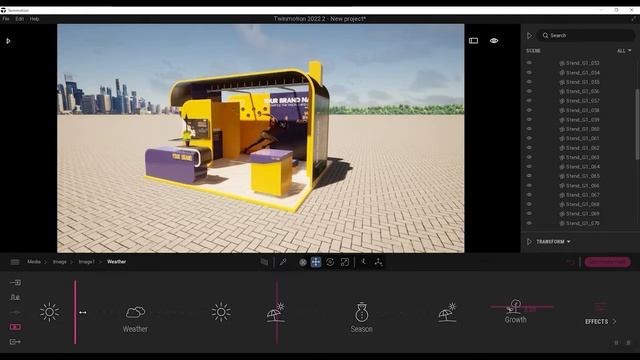Open the Export sidebar tab
640x360 pixels.
click(x=15, y=342)
